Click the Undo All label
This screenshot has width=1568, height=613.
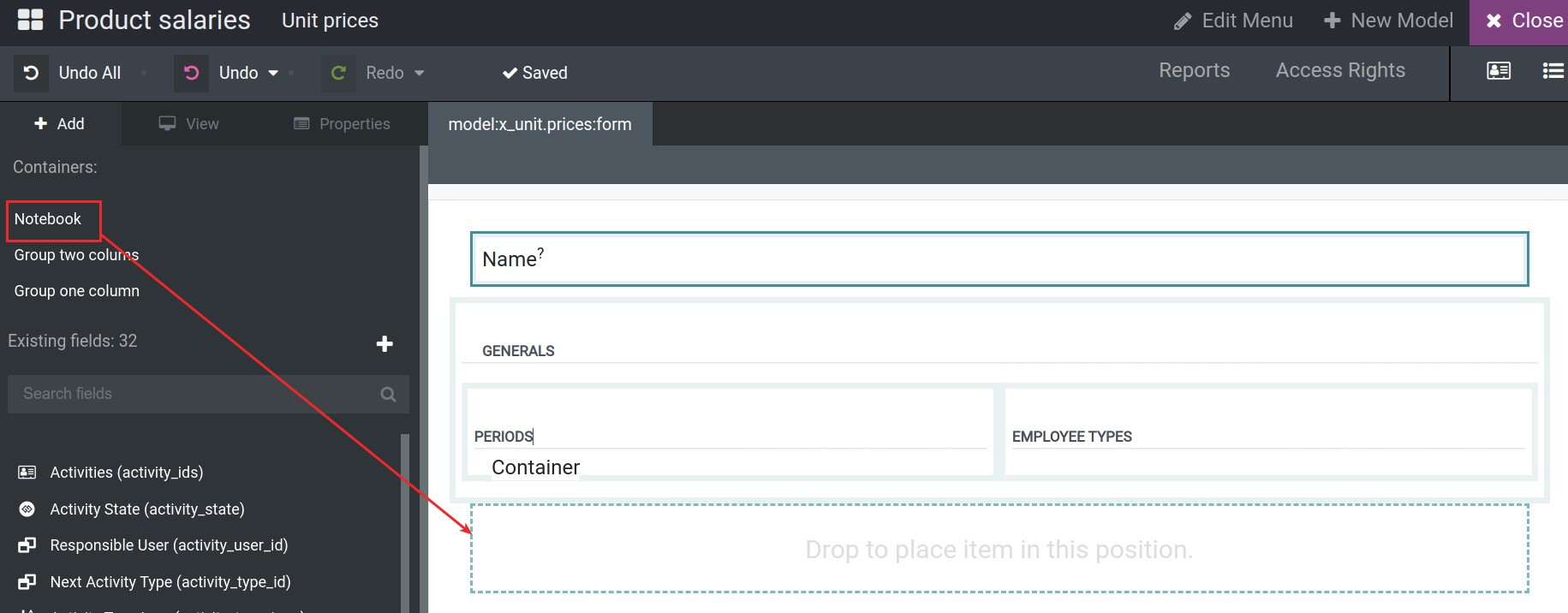(x=90, y=73)
